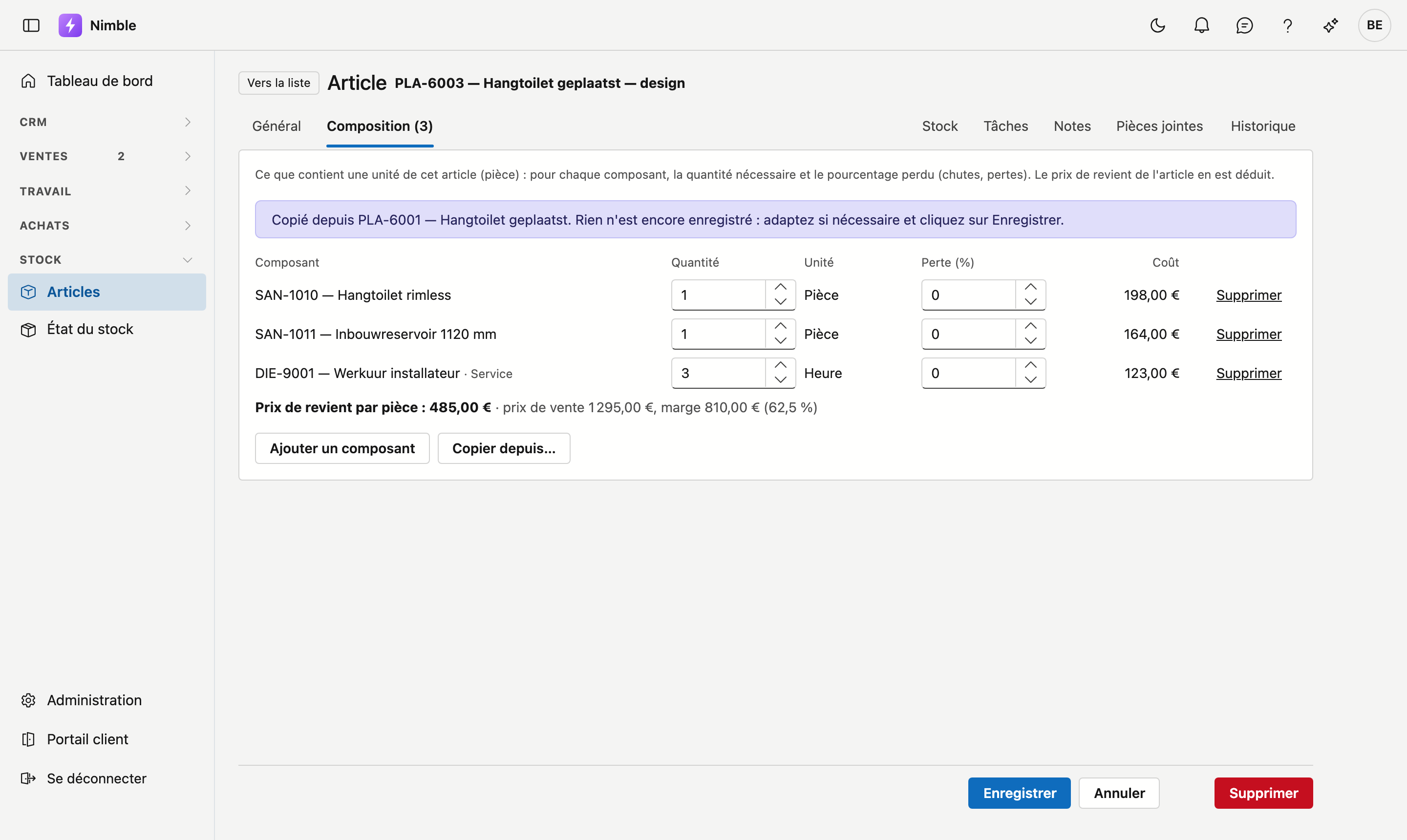This screenshot has height=840, width=1407.
Task: Open Portail client
Action: point(107,739)
